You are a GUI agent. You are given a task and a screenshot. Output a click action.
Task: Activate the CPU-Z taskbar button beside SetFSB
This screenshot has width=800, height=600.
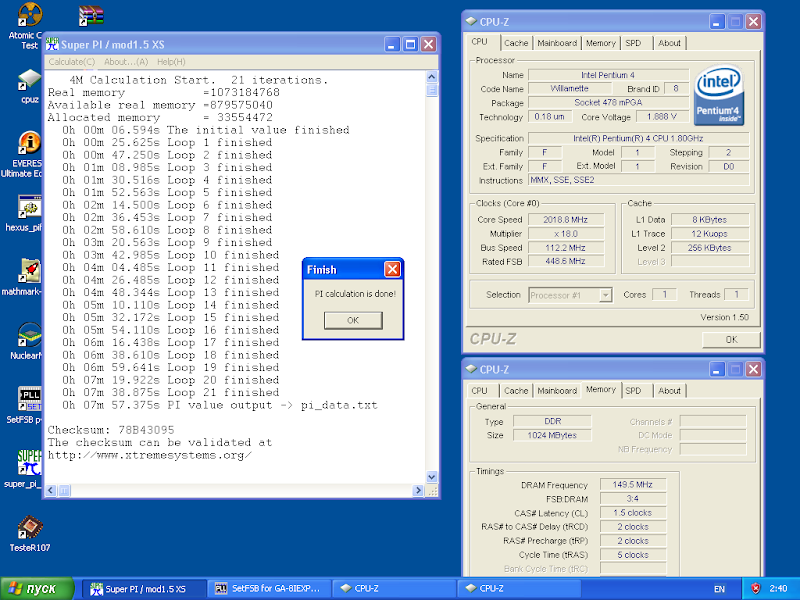(394, 589)
